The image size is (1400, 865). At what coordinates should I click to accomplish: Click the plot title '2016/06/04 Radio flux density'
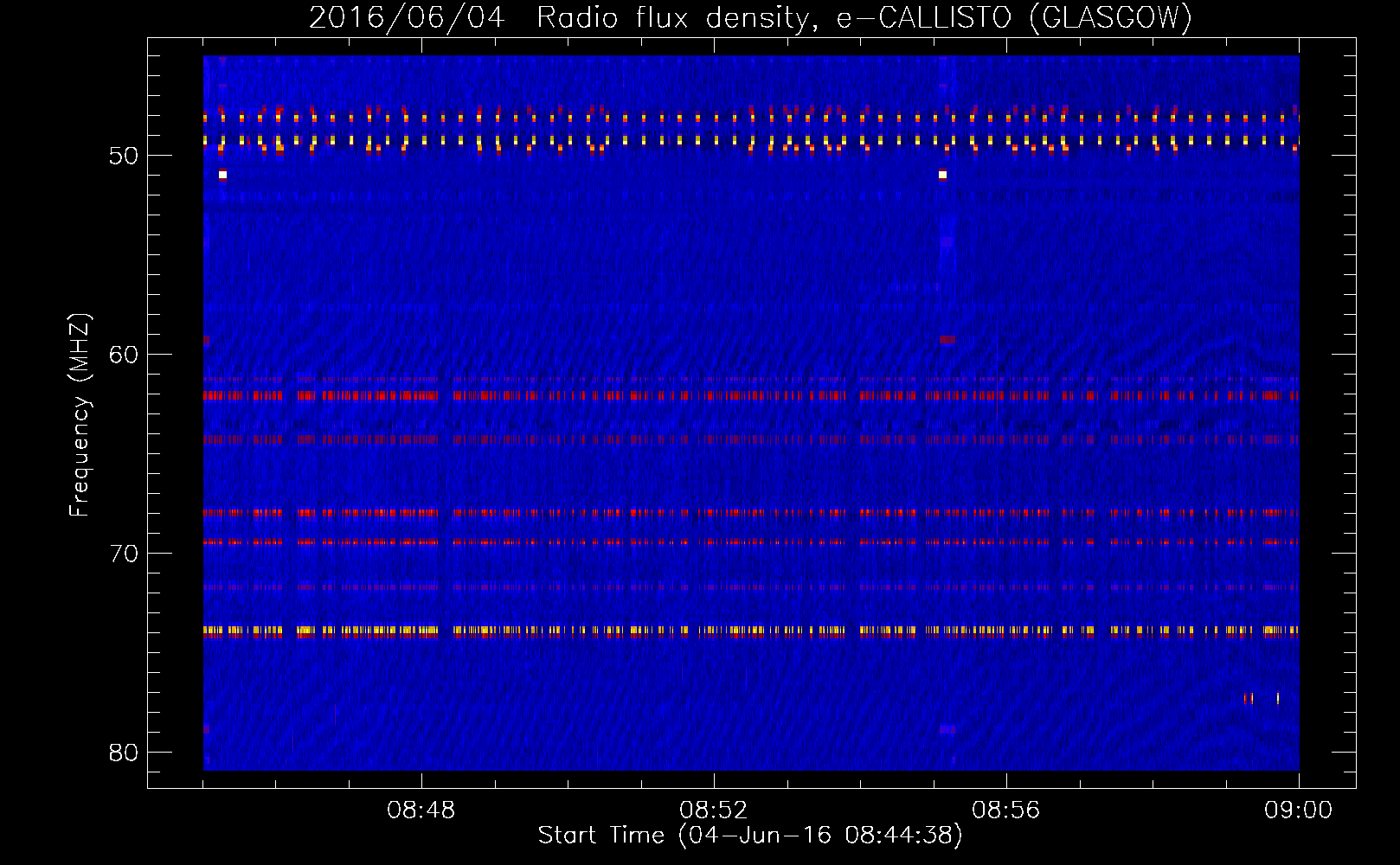(x=560, y=17)
